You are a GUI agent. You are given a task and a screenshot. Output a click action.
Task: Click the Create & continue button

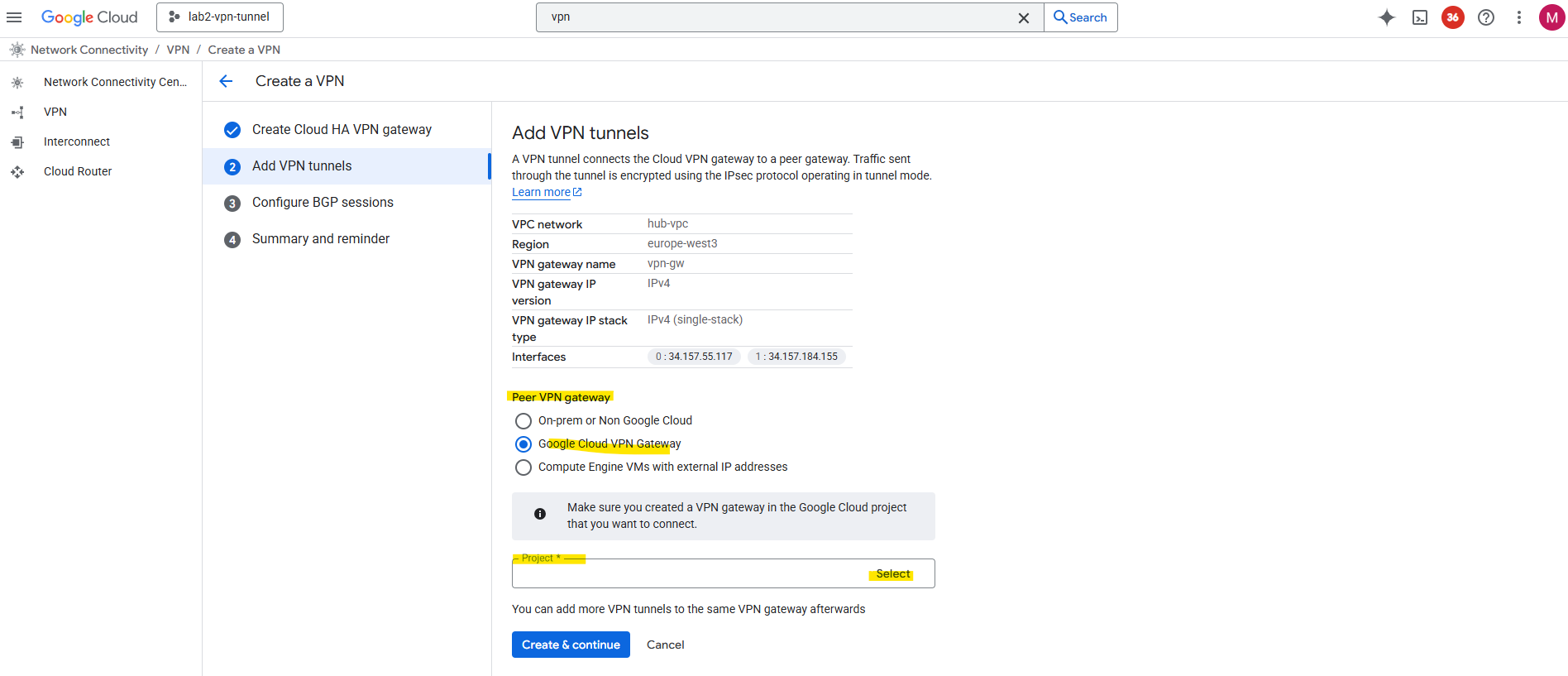pos(571,645)
